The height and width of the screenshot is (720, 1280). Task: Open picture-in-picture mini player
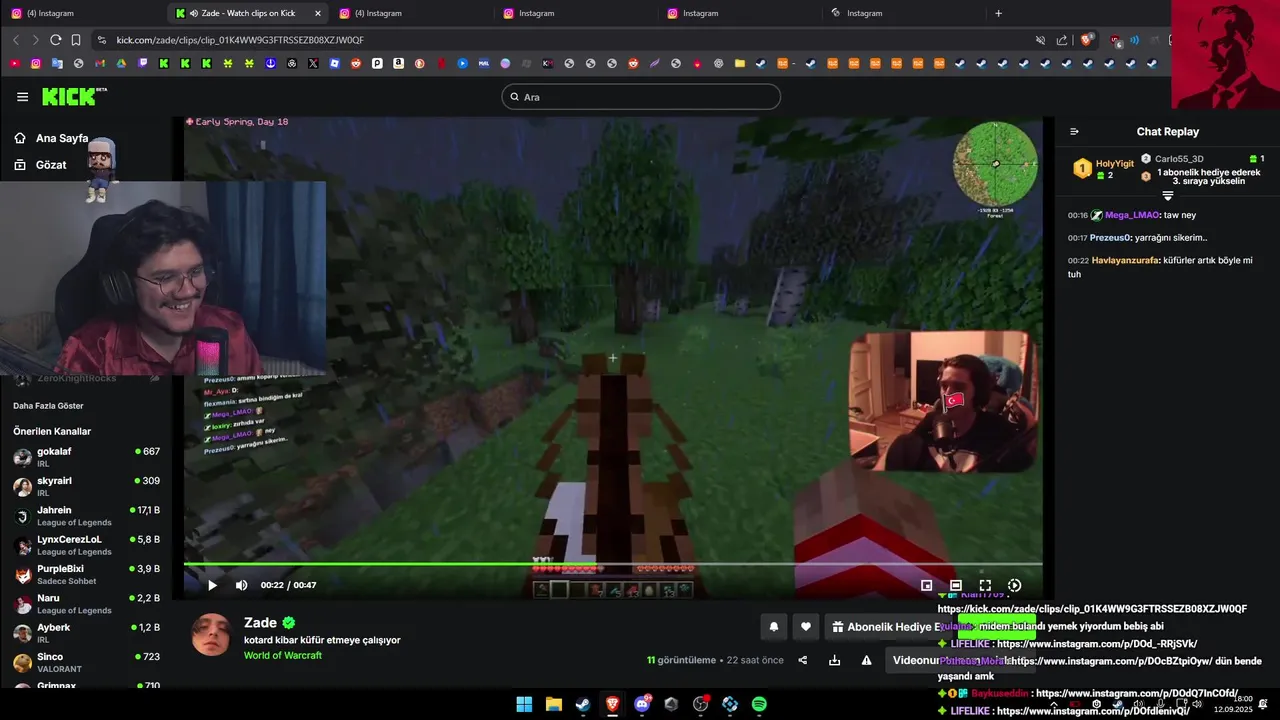tap(926, 585)
